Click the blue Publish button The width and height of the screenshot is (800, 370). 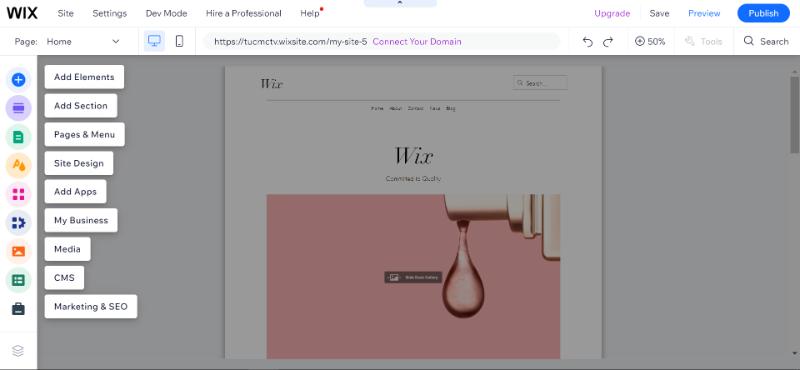pos(763,13)
